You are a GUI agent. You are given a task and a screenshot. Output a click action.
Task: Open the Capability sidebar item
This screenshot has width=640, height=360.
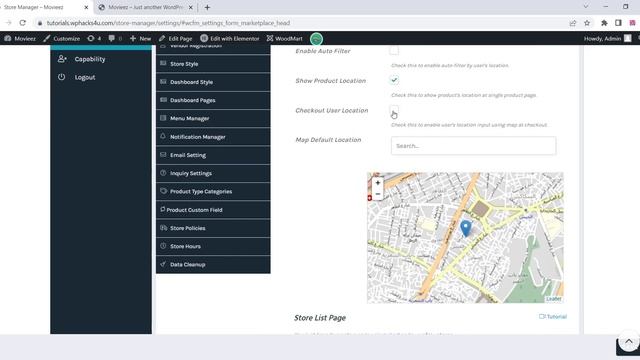click(101, 59)
